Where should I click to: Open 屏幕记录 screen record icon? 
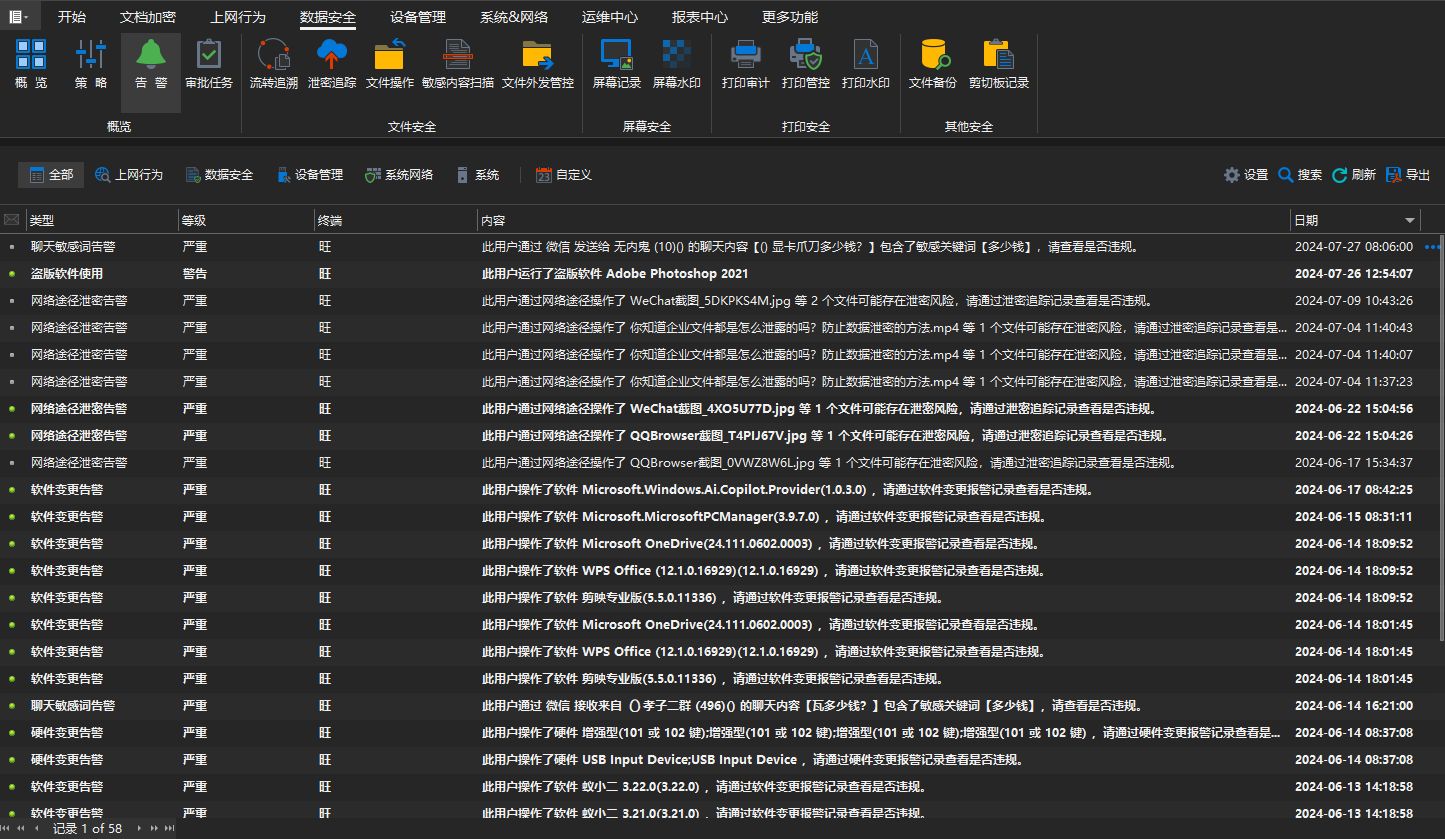coord(616,66)
